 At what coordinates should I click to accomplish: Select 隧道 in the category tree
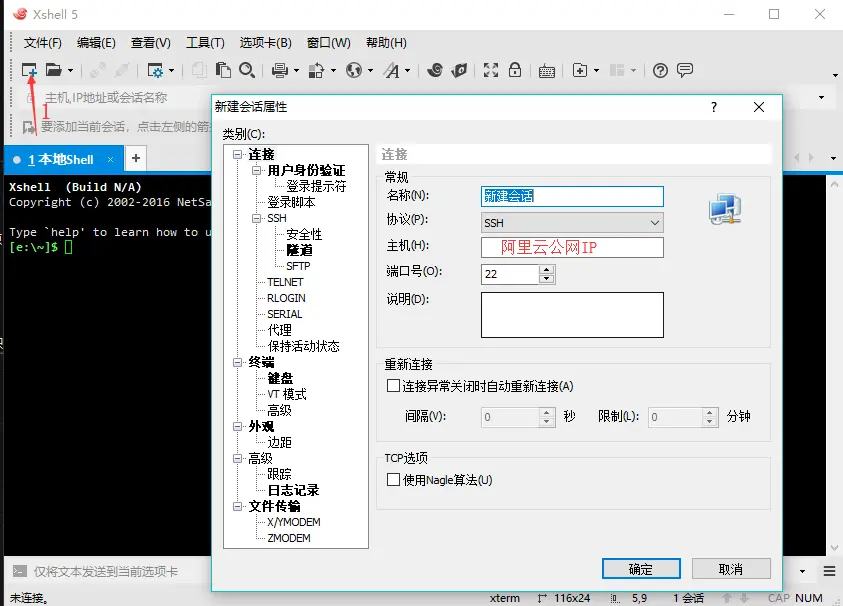pos(299,250)
